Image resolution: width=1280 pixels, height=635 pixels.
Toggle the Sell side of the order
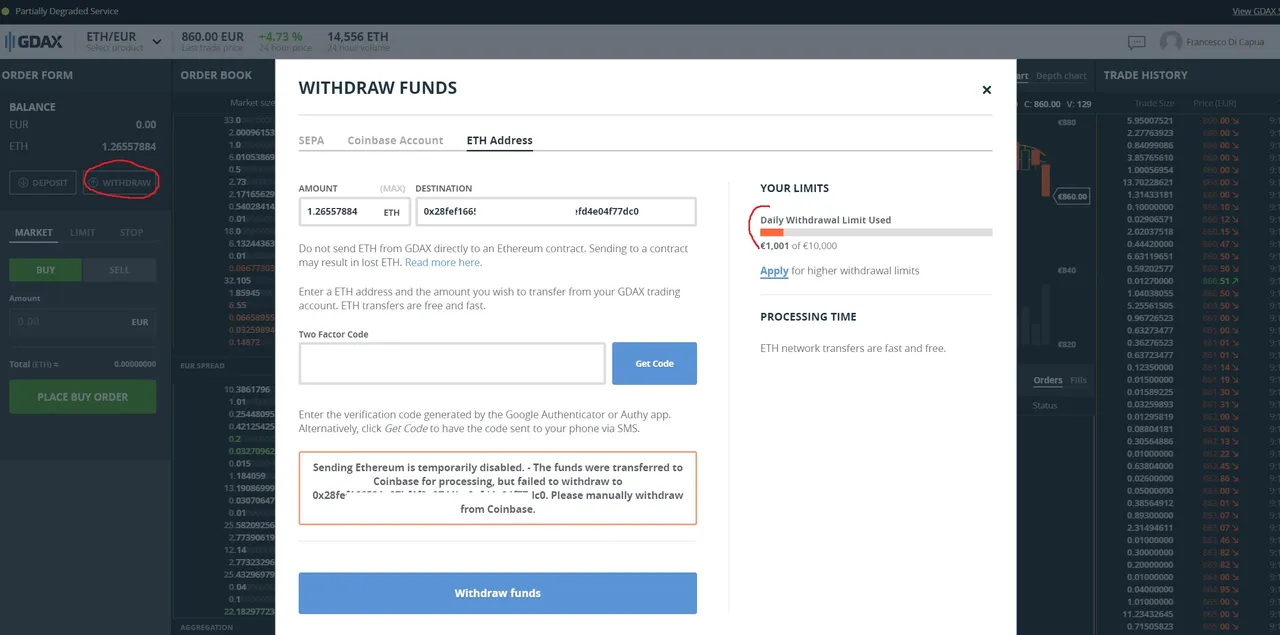119,270
